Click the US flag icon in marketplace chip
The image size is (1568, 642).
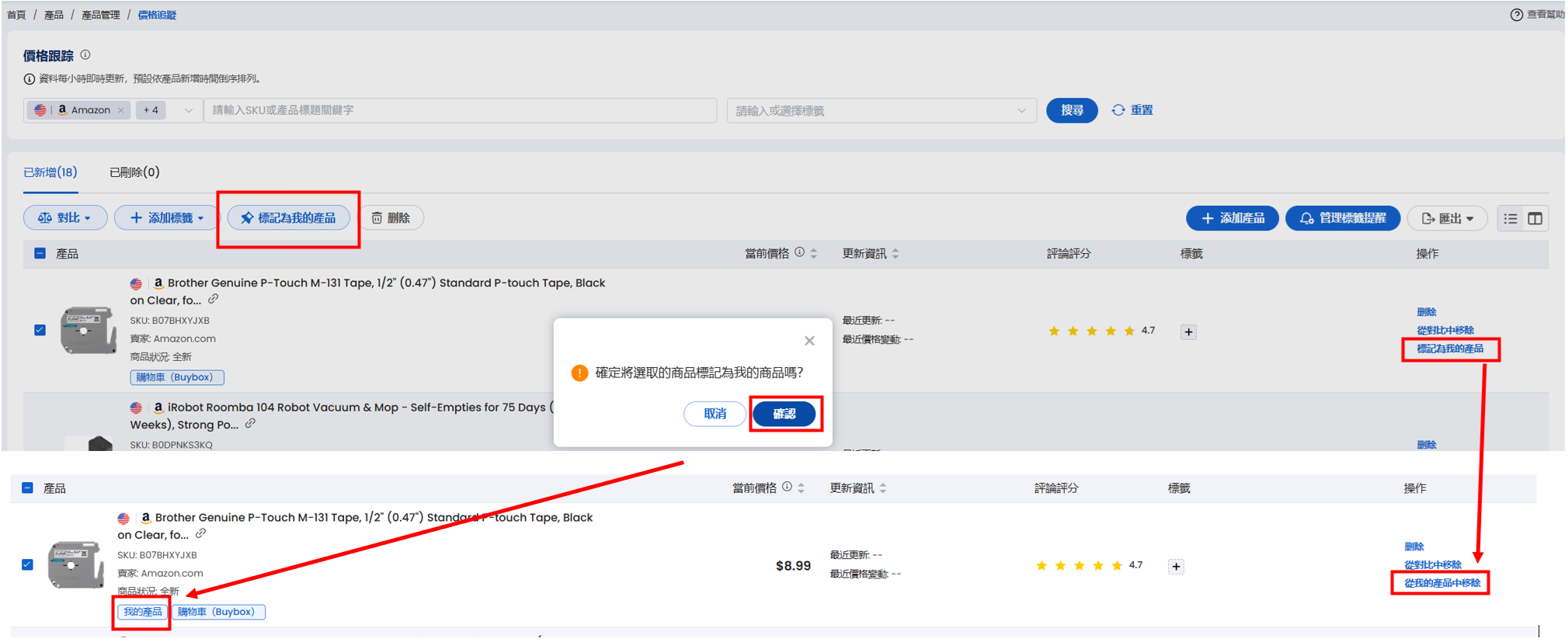click(40, 110)
